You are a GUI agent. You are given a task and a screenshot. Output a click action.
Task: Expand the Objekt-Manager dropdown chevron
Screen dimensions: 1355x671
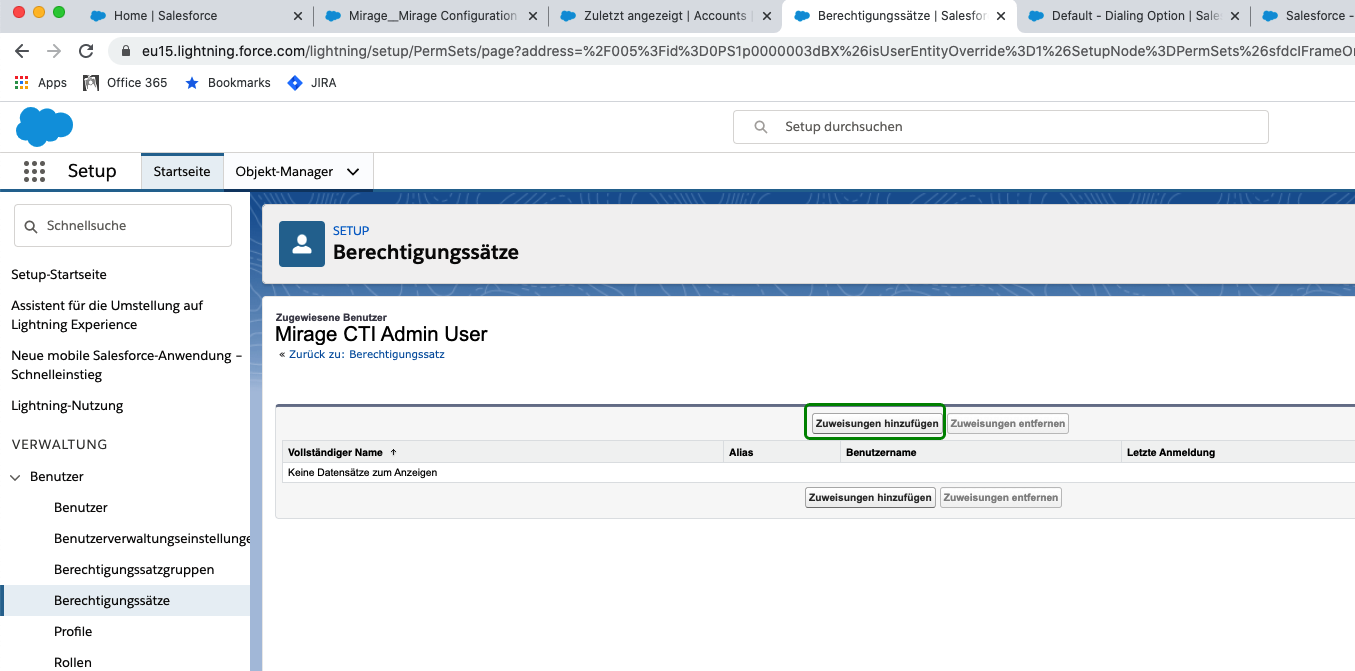point(353,172)
